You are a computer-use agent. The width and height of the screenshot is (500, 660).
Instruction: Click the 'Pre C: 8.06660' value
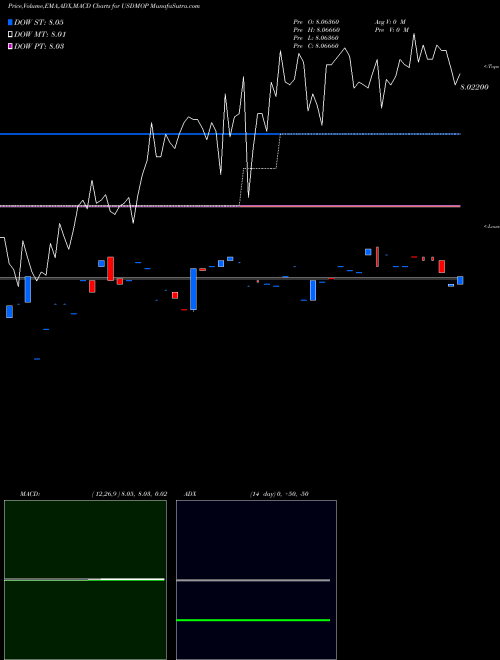316,45
